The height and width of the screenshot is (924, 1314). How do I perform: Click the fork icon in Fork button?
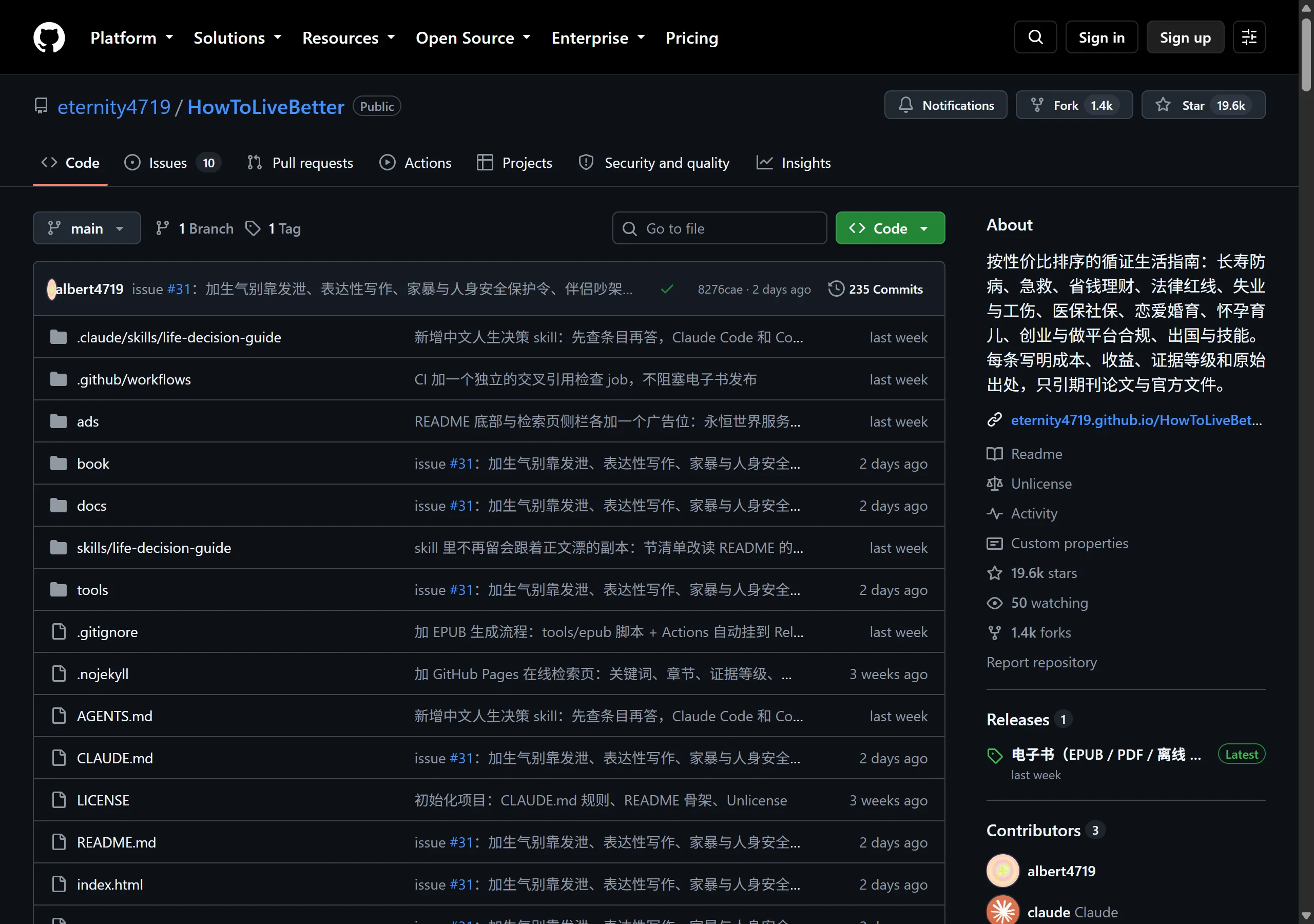click(1037, 105)
